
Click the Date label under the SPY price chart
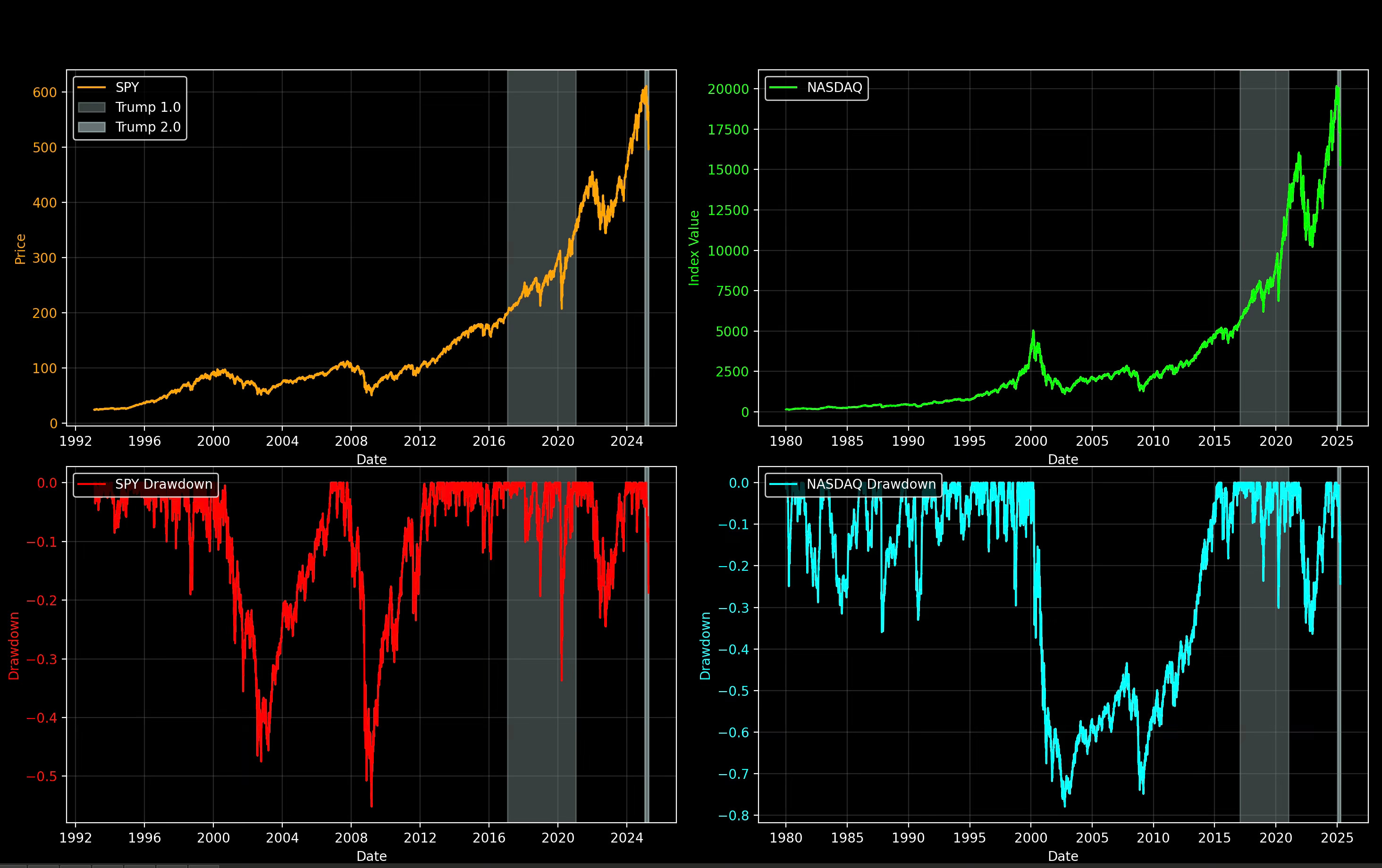pyautogui.click(x=371, y=459)
